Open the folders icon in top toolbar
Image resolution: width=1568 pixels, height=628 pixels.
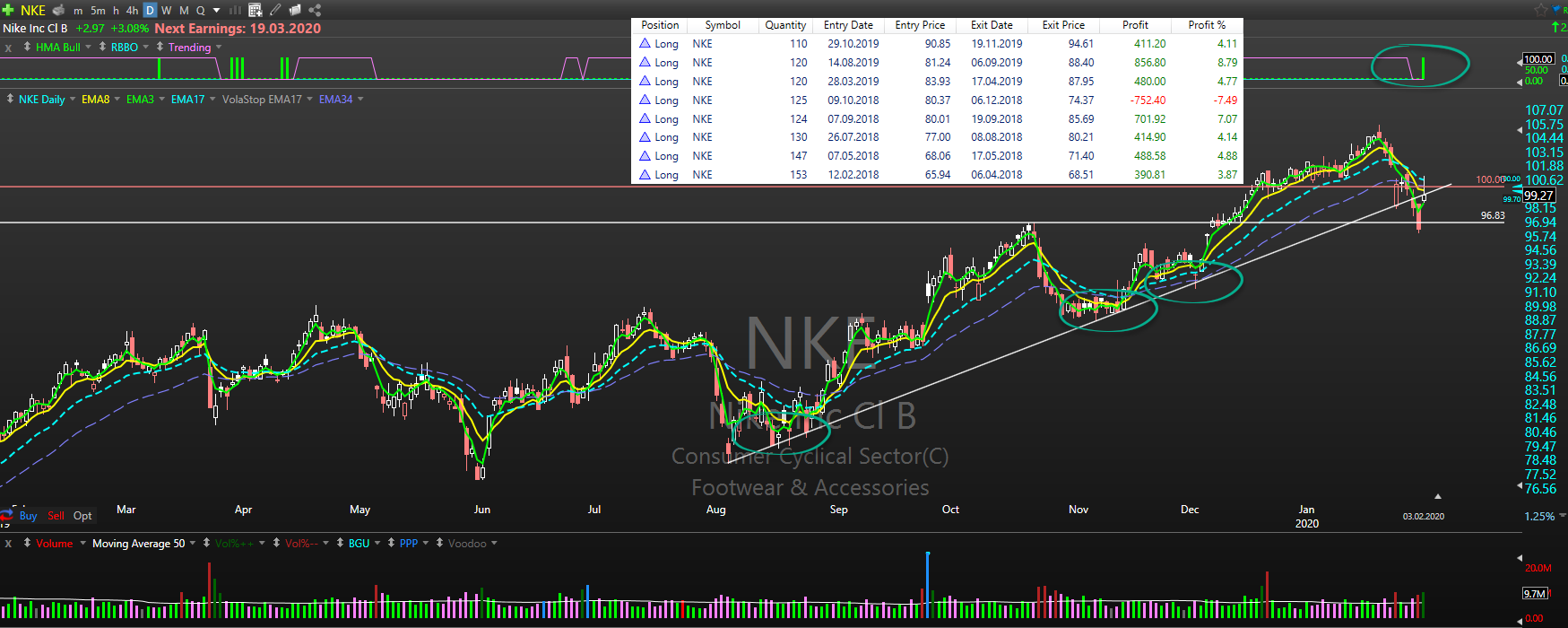pos(295,10)
